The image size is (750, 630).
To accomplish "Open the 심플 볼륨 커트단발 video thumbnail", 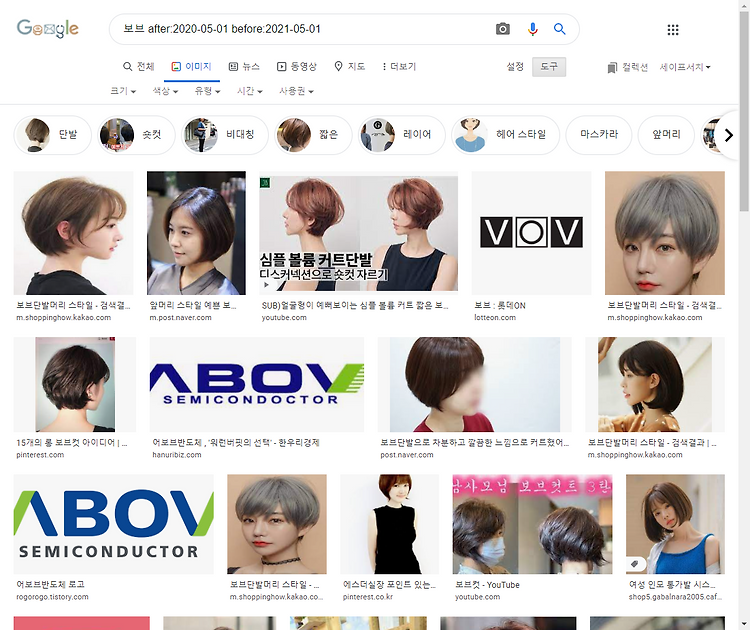I will click(x=358, y=232).
